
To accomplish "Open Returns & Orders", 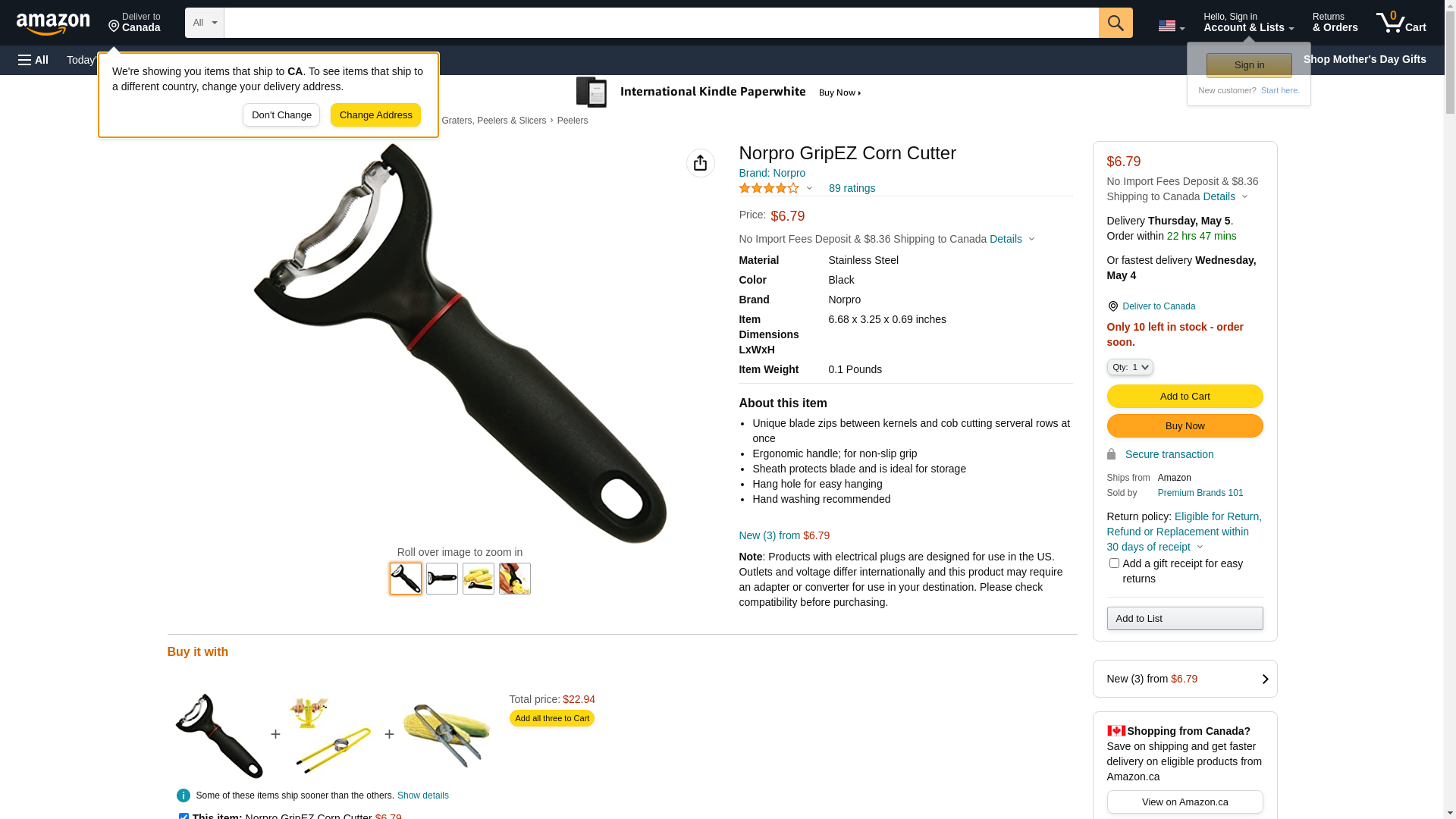I will [1335, 23].
